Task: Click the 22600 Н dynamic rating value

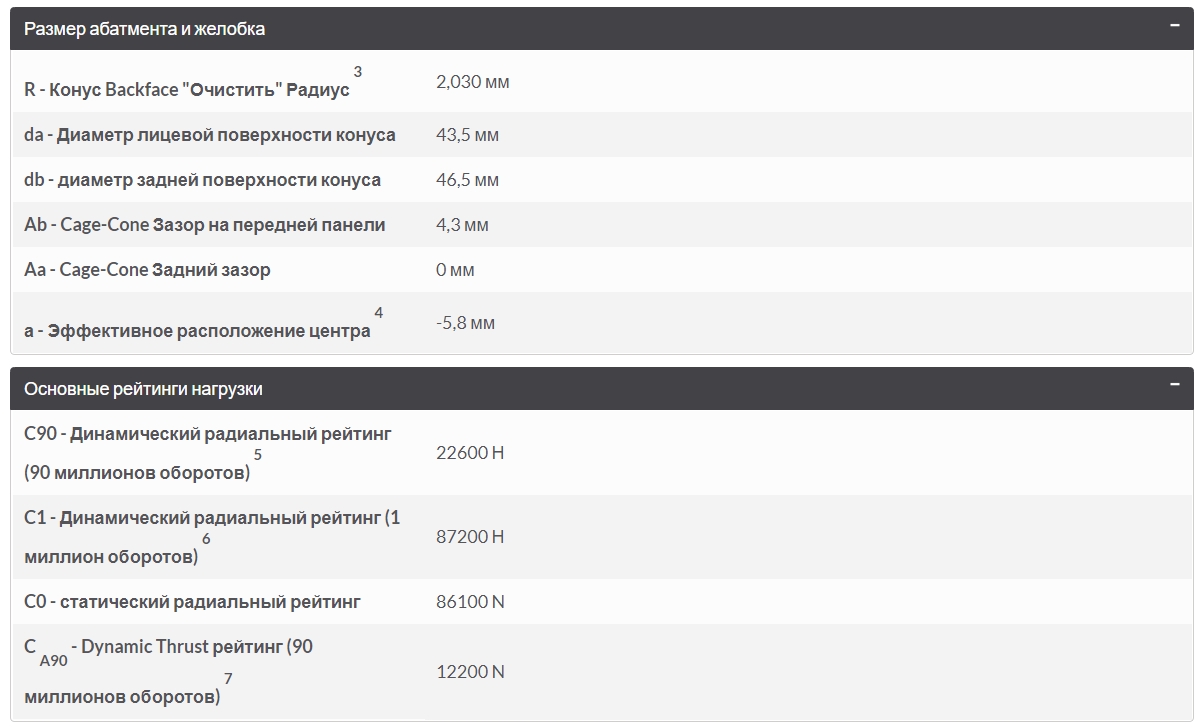Action: [470, 453]
